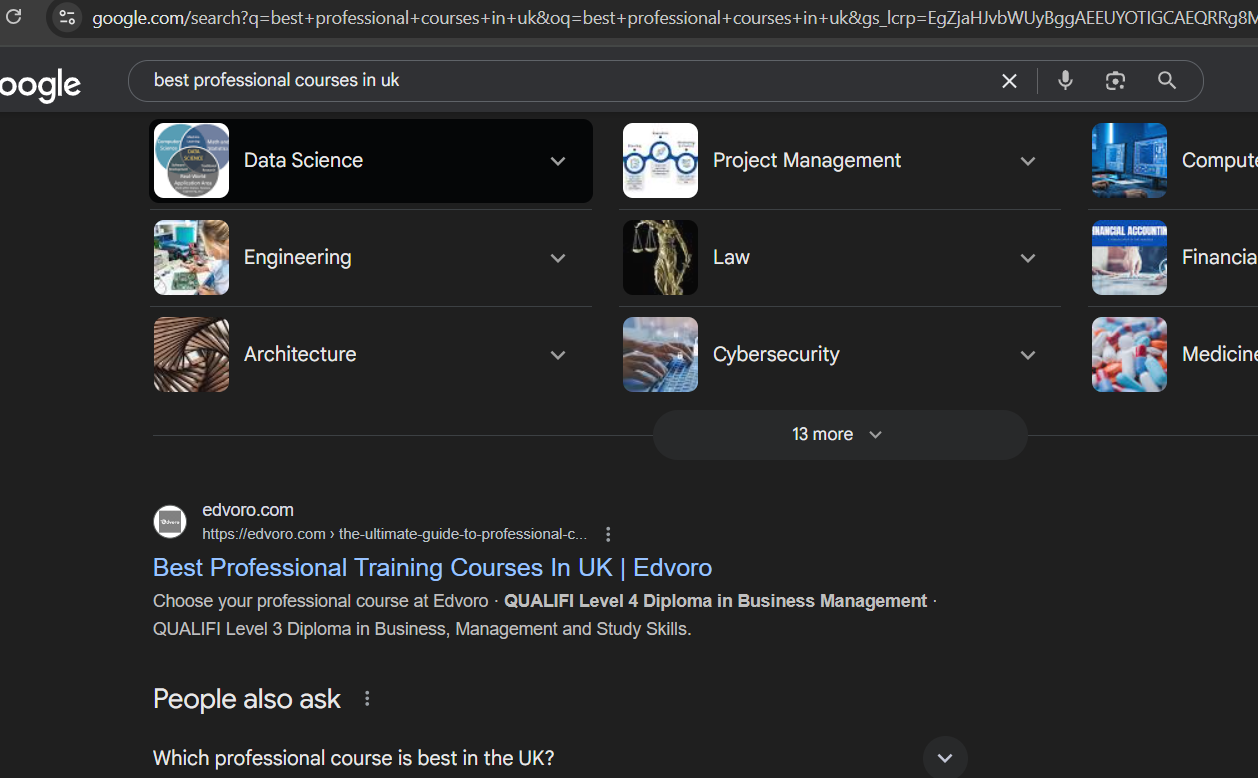Expand the Project Management chevron
The width and height of the screenshot is (1258, 778).
click(x=1027, y=161)
